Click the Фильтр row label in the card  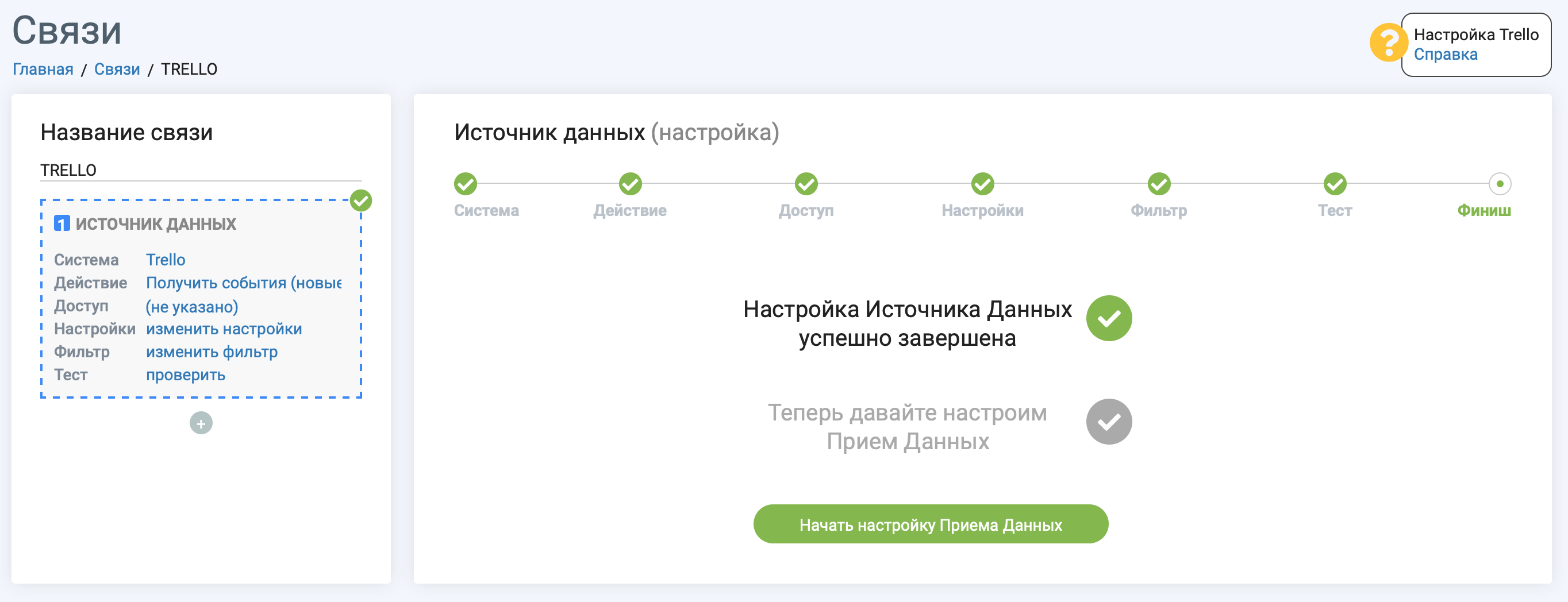82,352
